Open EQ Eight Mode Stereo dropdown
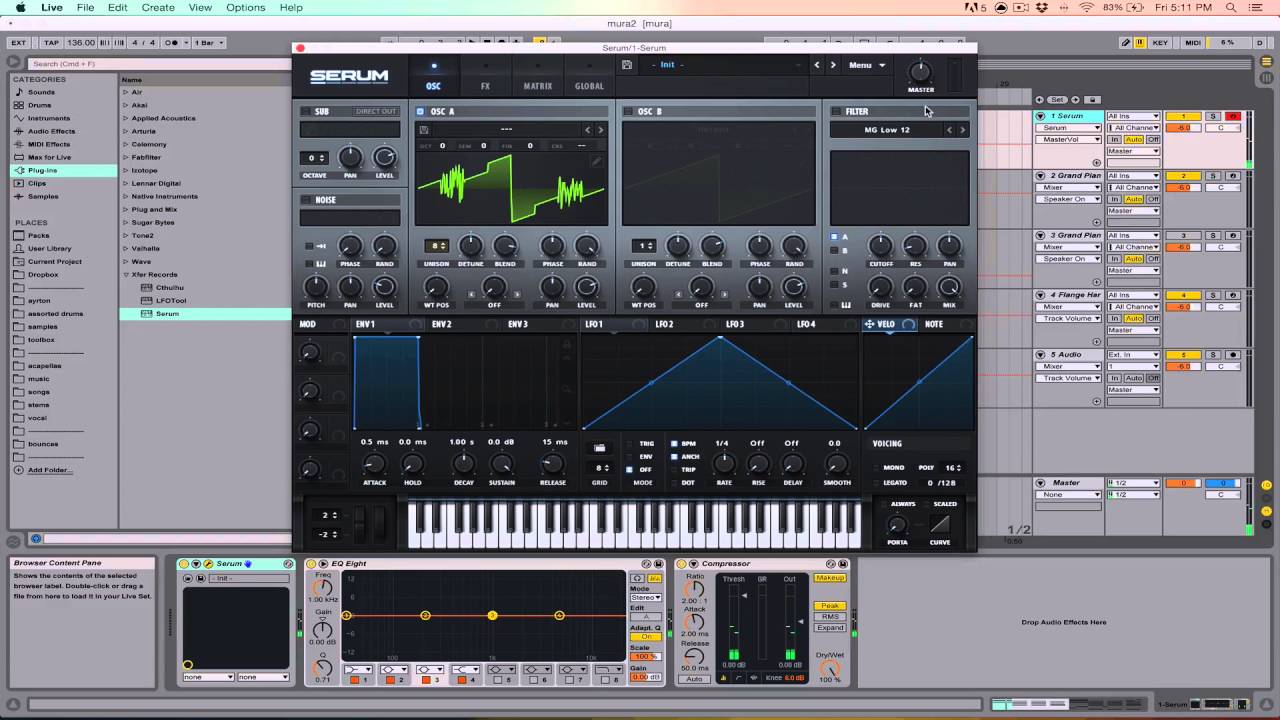The height and width of the screenshot is (720, 1280). click(x=645, y=597)
